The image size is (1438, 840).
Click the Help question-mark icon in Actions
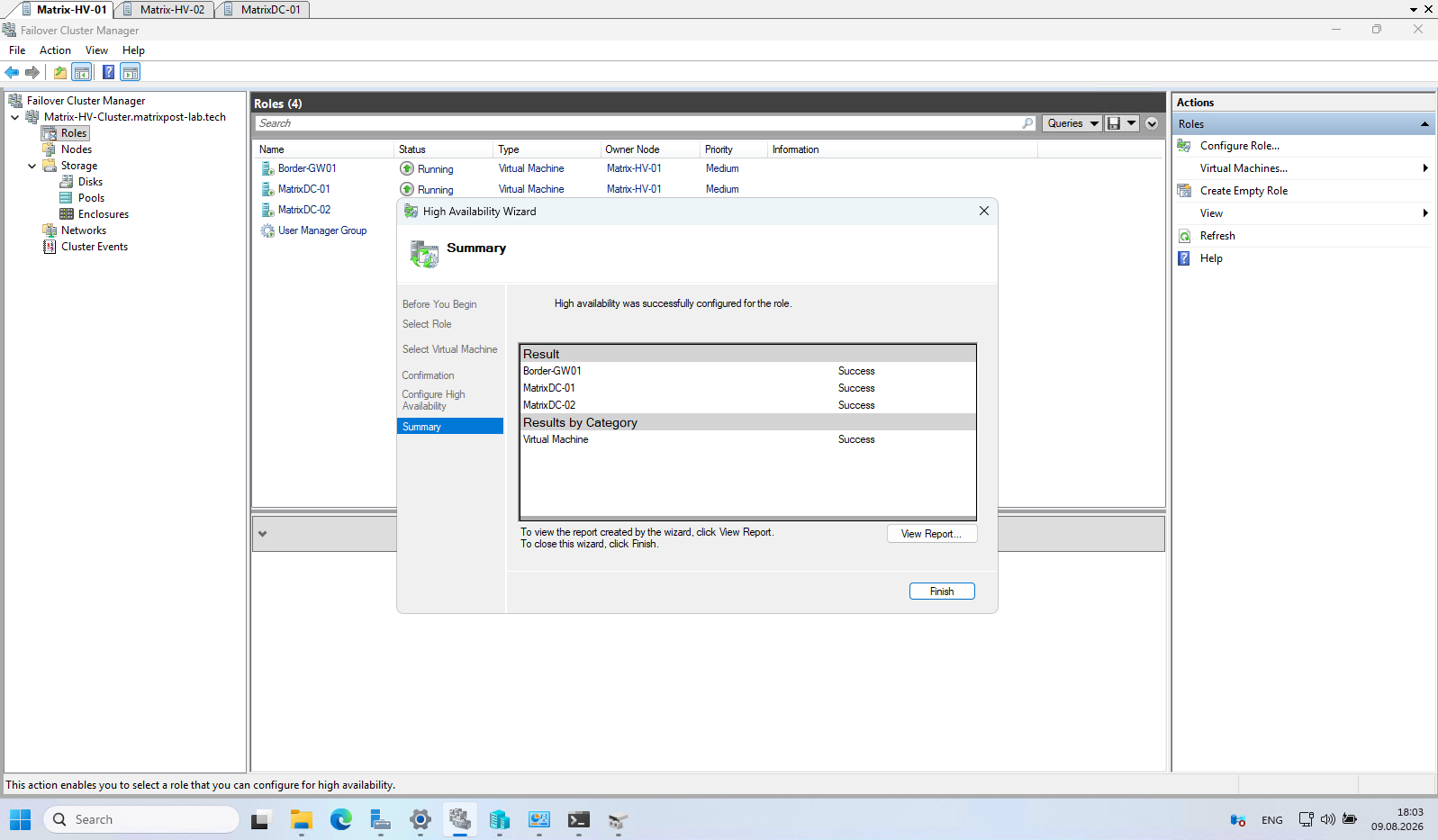pos(1184,258)
